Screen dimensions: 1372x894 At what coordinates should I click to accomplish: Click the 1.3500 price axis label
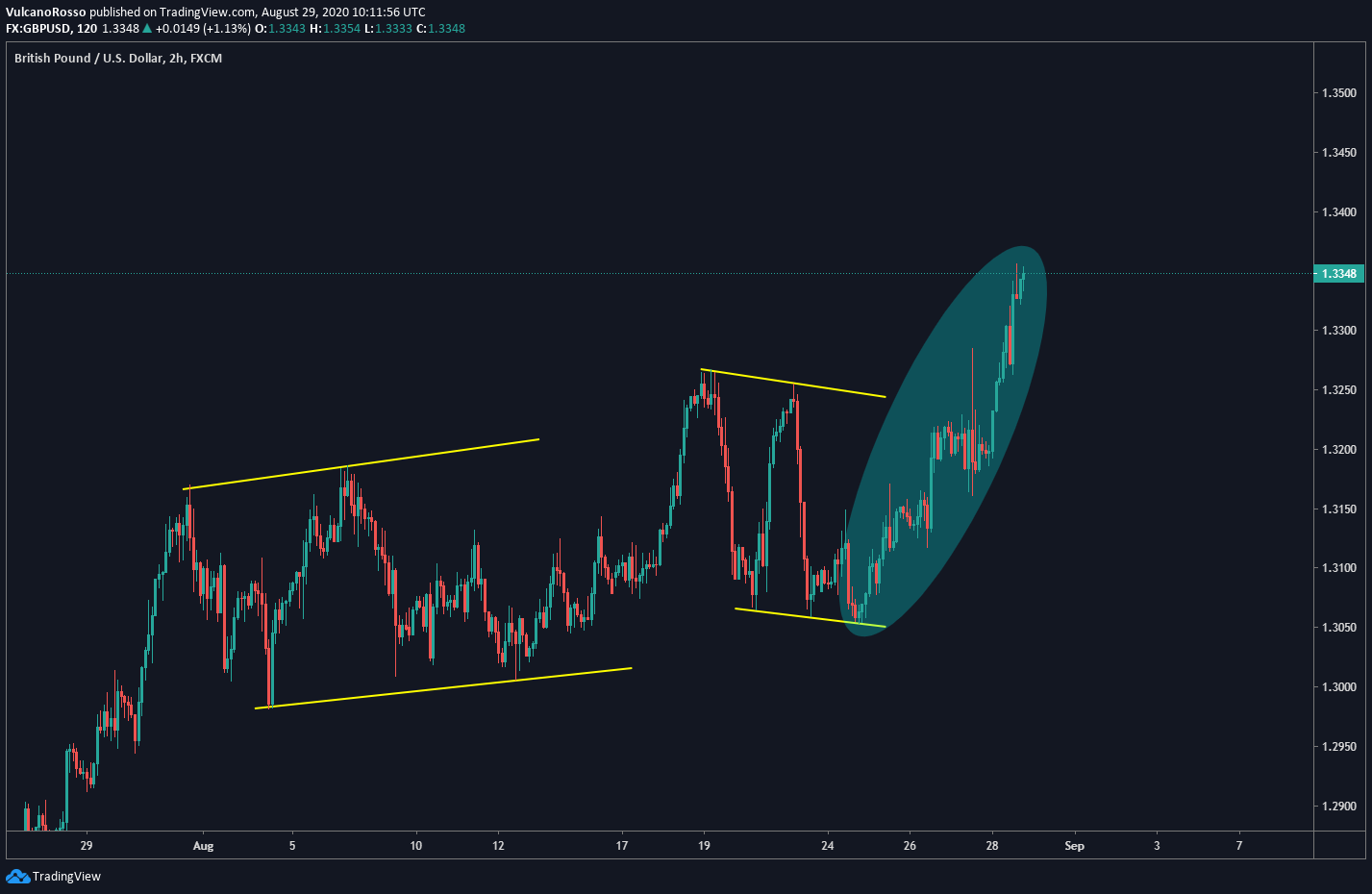[1339, 93]
